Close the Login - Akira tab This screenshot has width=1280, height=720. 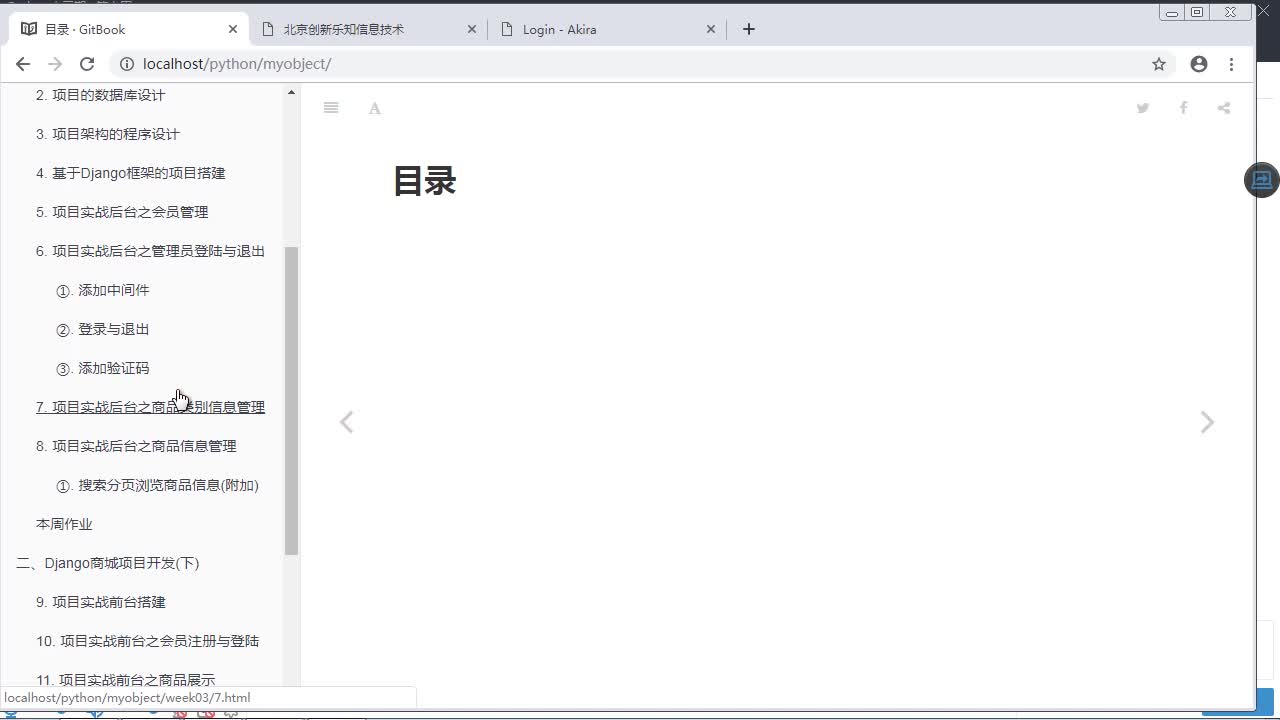point(711,29)
